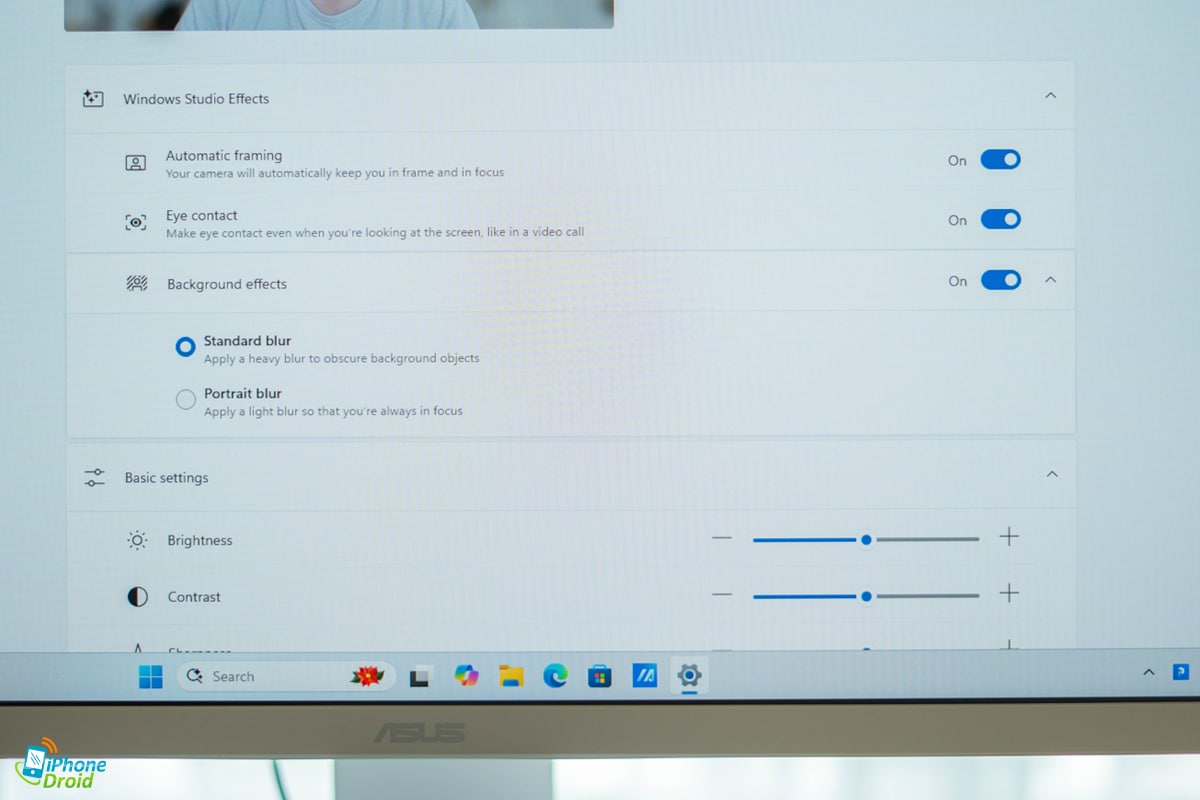Click the Settings gear taskbar icon
The height and width of the screenshot is (800, 1200).
(688, 676)
